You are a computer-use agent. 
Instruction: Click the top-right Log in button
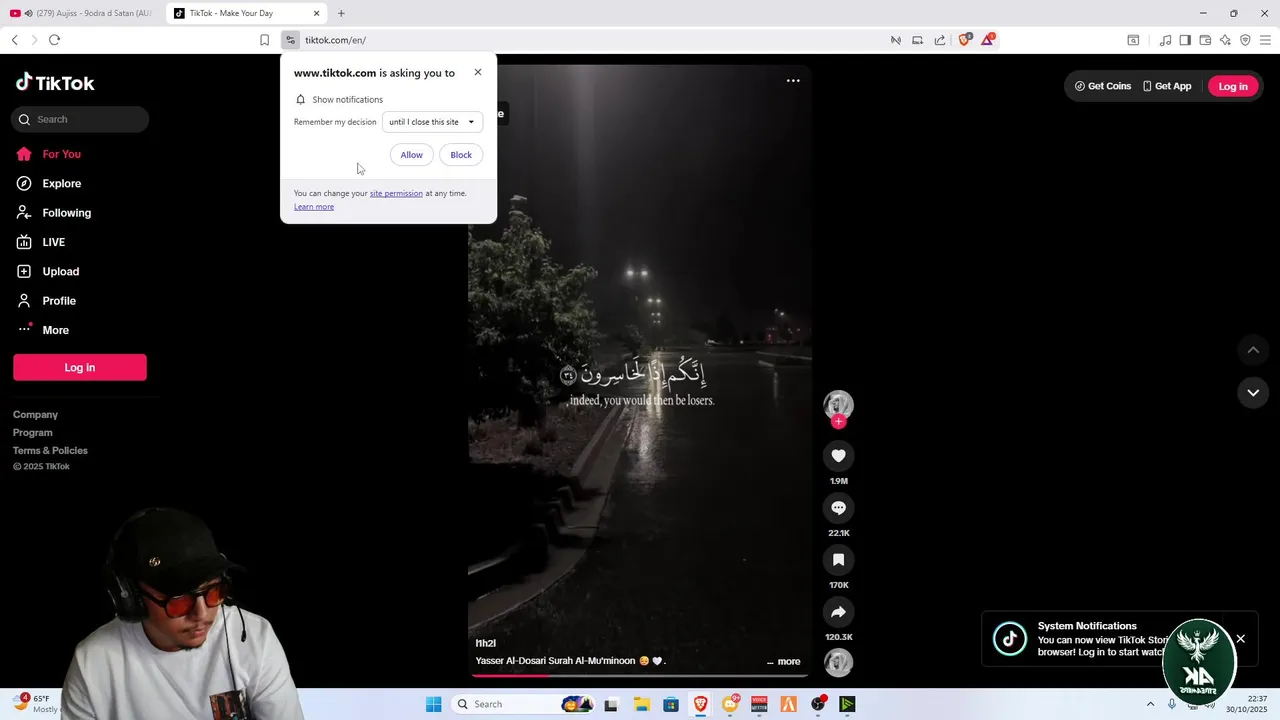click(1233, 86)
